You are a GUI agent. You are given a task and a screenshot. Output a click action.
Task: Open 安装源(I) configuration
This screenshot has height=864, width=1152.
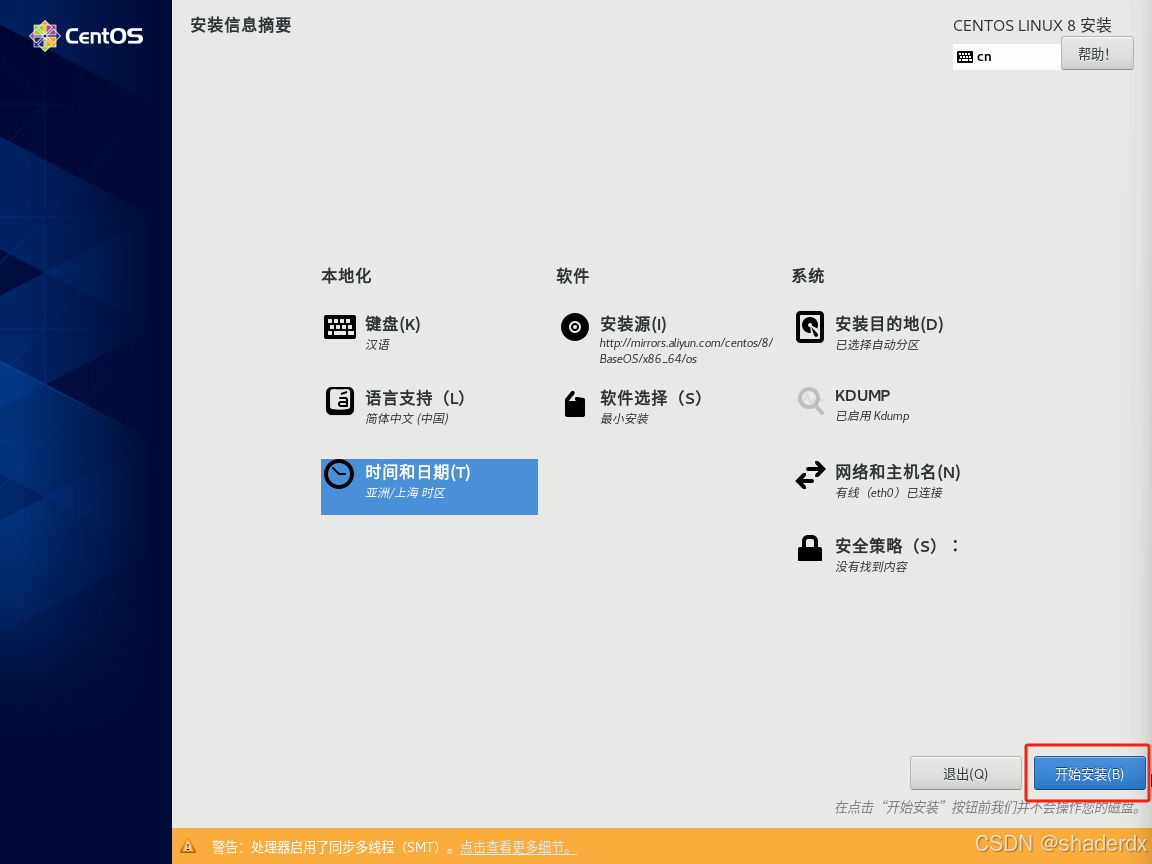pyautogui.click(x=666, y=339)
